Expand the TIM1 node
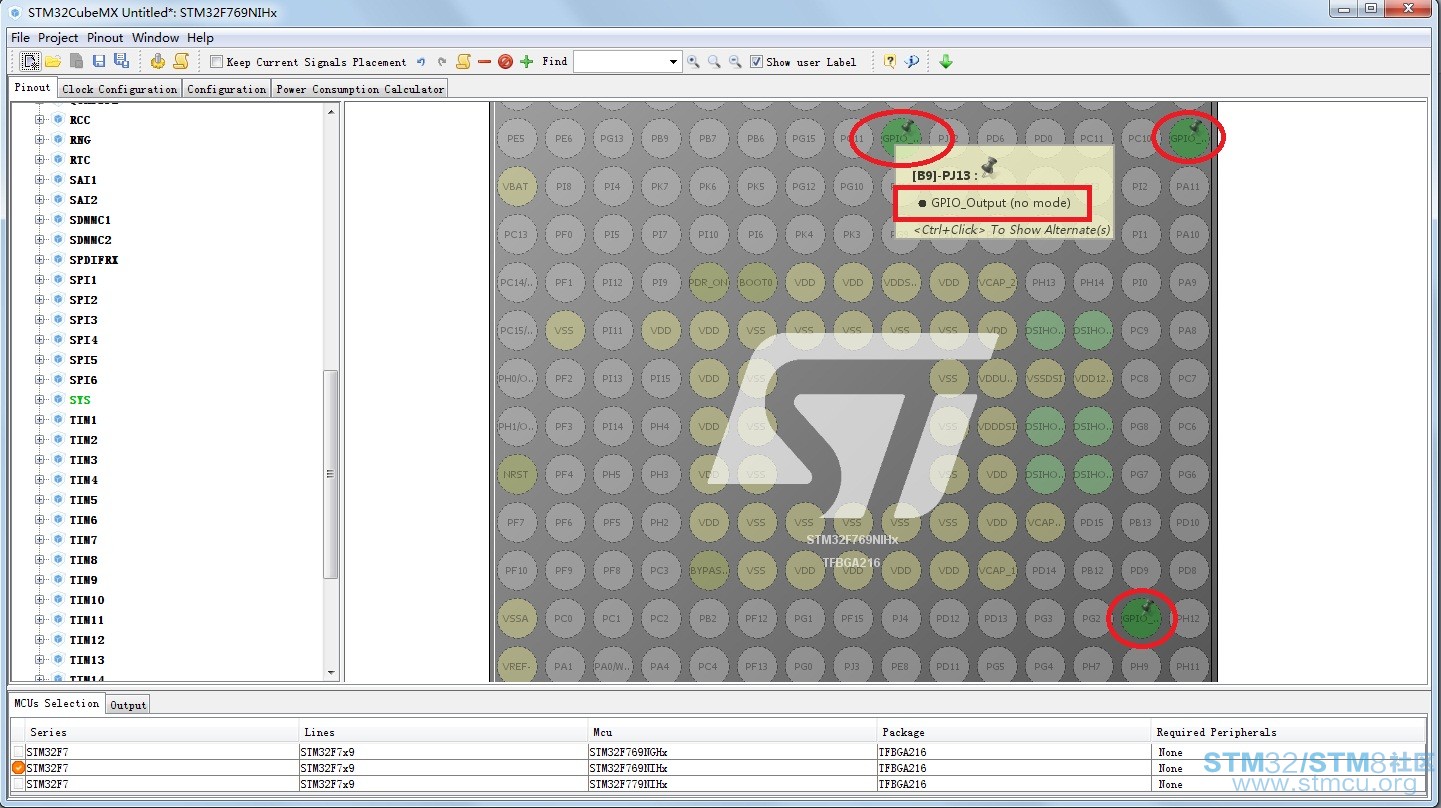This screenshot has width=1441, height=808. (40, 420)
